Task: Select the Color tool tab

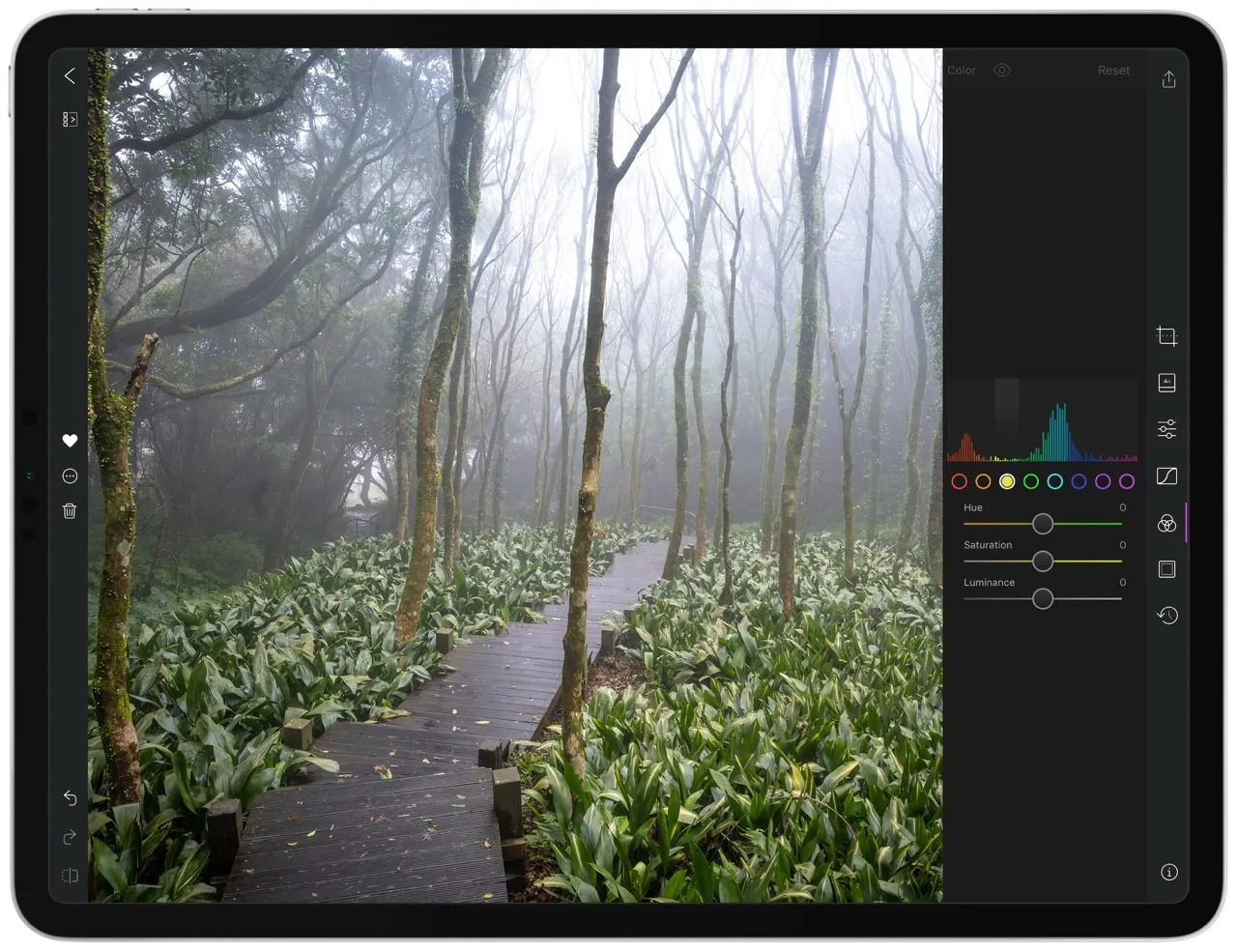Action: point(1166,523)
